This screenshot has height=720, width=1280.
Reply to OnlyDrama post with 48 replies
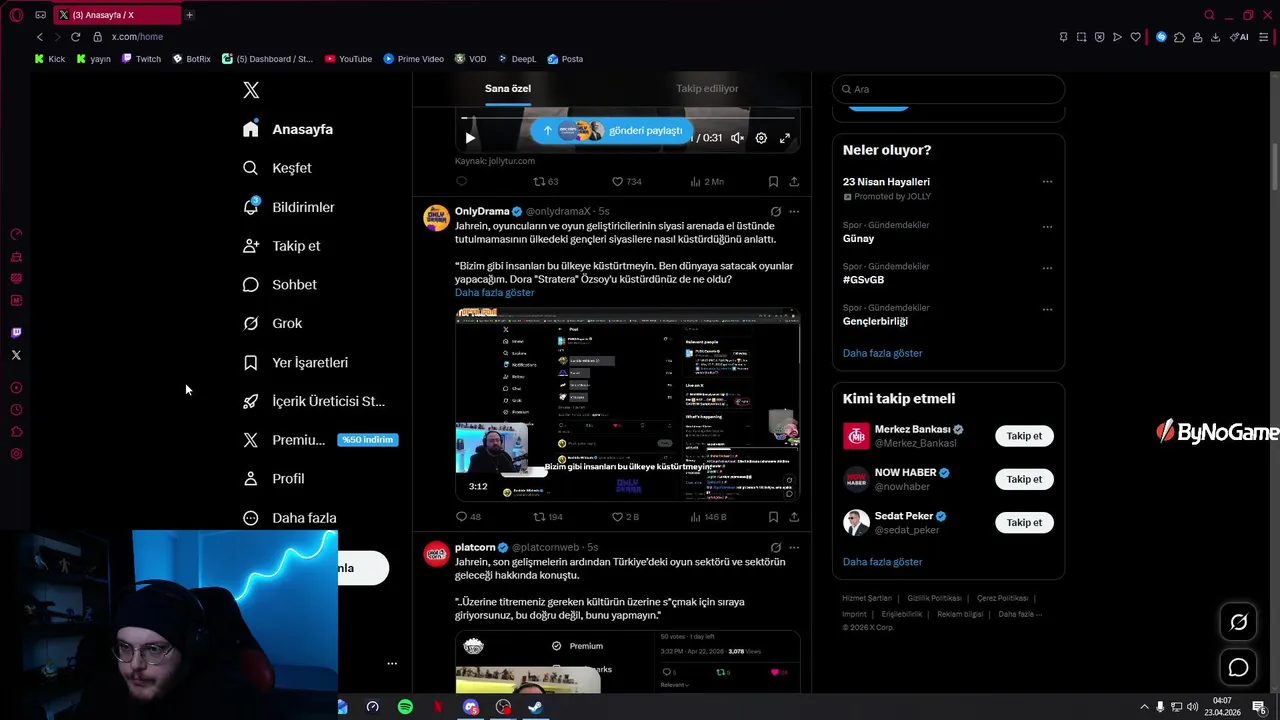click(468, 517)
